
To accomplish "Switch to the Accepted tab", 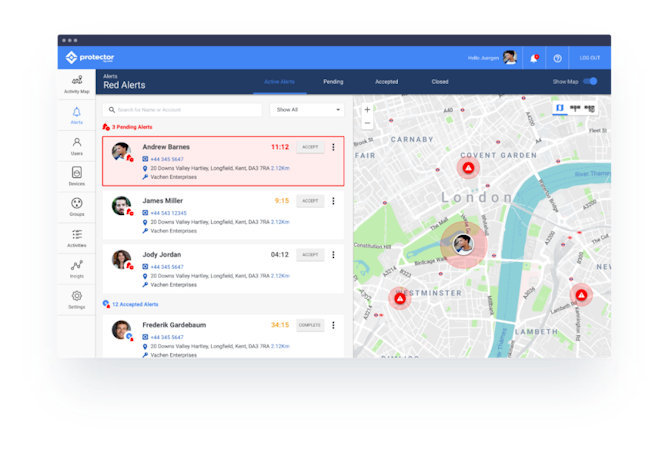I will click(x=387, y=82).
